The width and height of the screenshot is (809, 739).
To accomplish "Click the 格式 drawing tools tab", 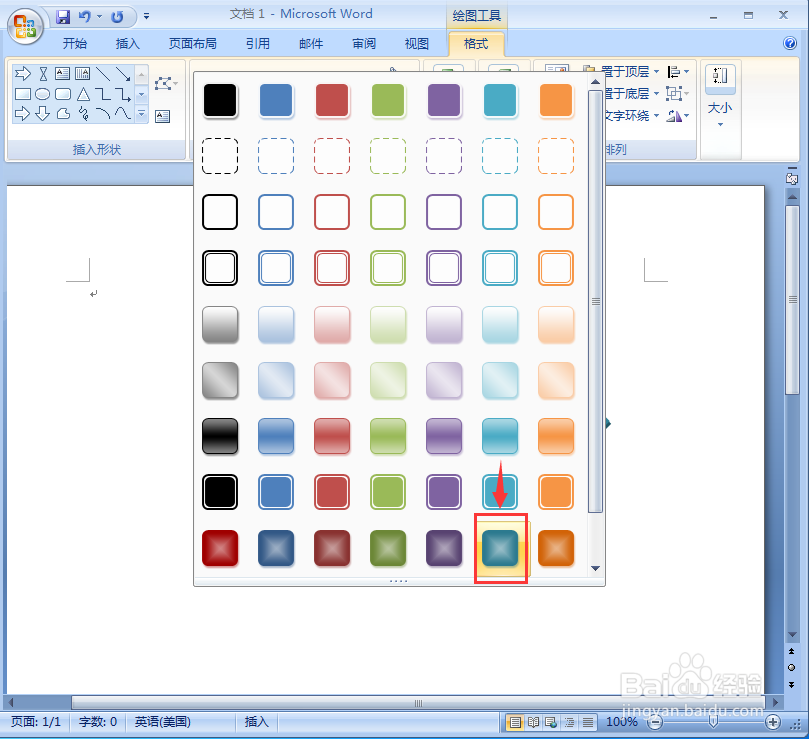I will click(476, 44).
